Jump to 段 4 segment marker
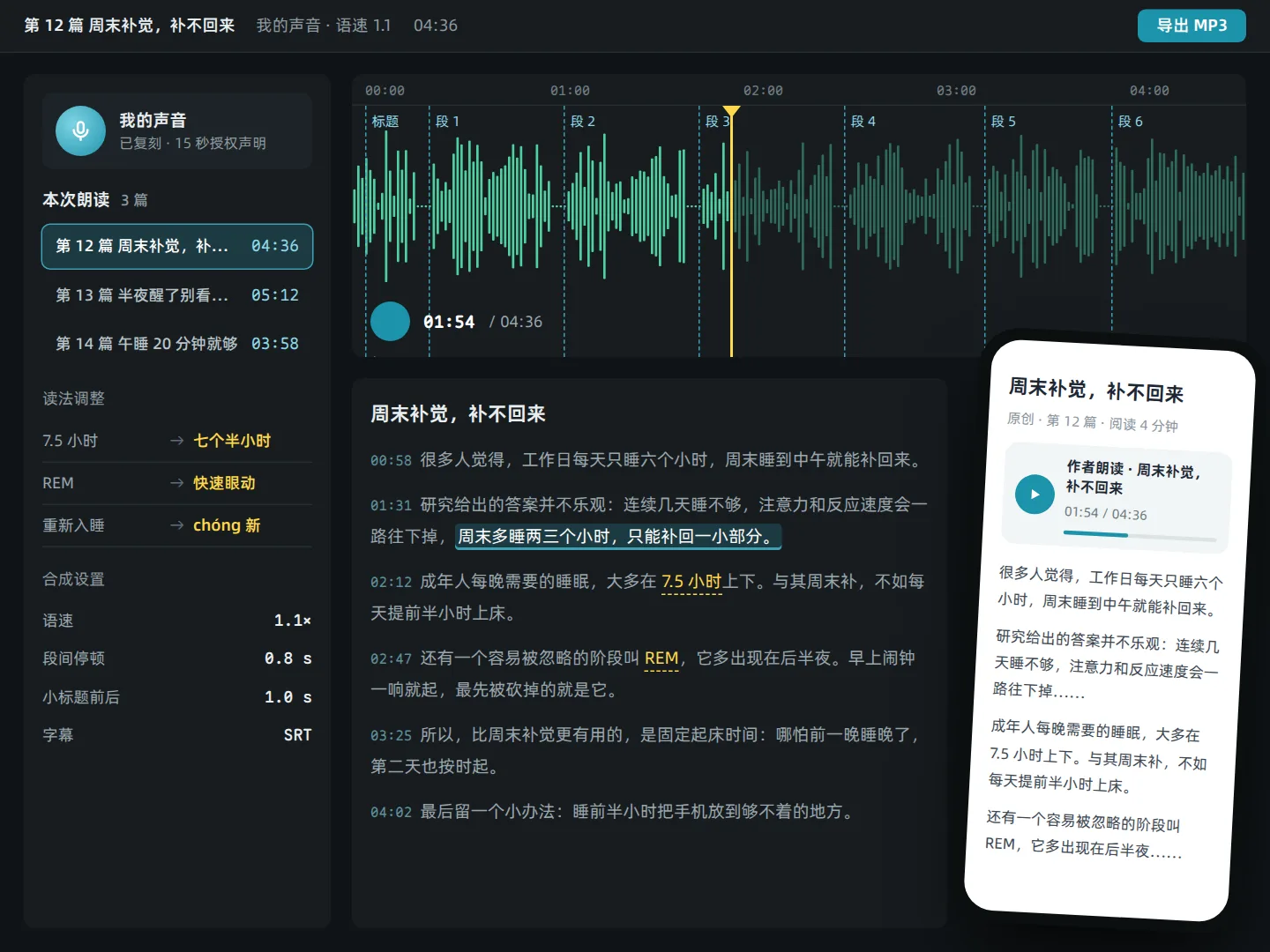This screenshot has height=952, width=1270. click(x=863, y=122)
